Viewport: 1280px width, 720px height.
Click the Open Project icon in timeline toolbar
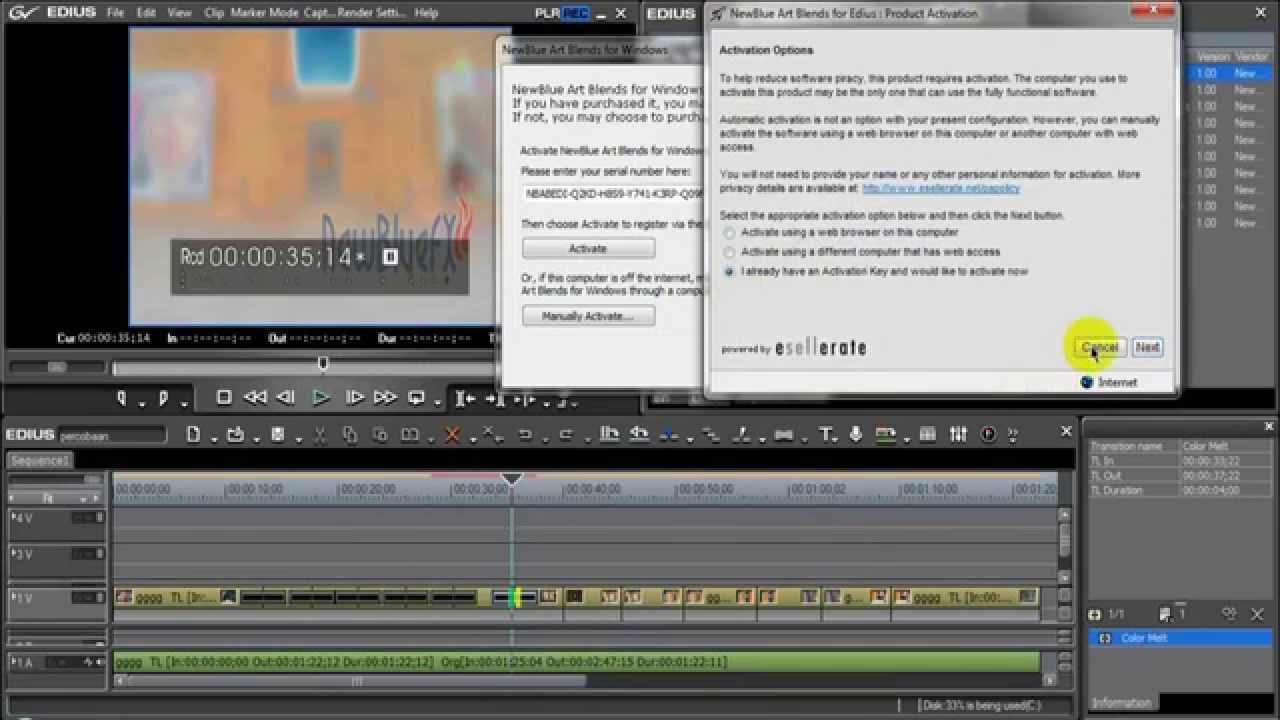click(x=235, y=434)
